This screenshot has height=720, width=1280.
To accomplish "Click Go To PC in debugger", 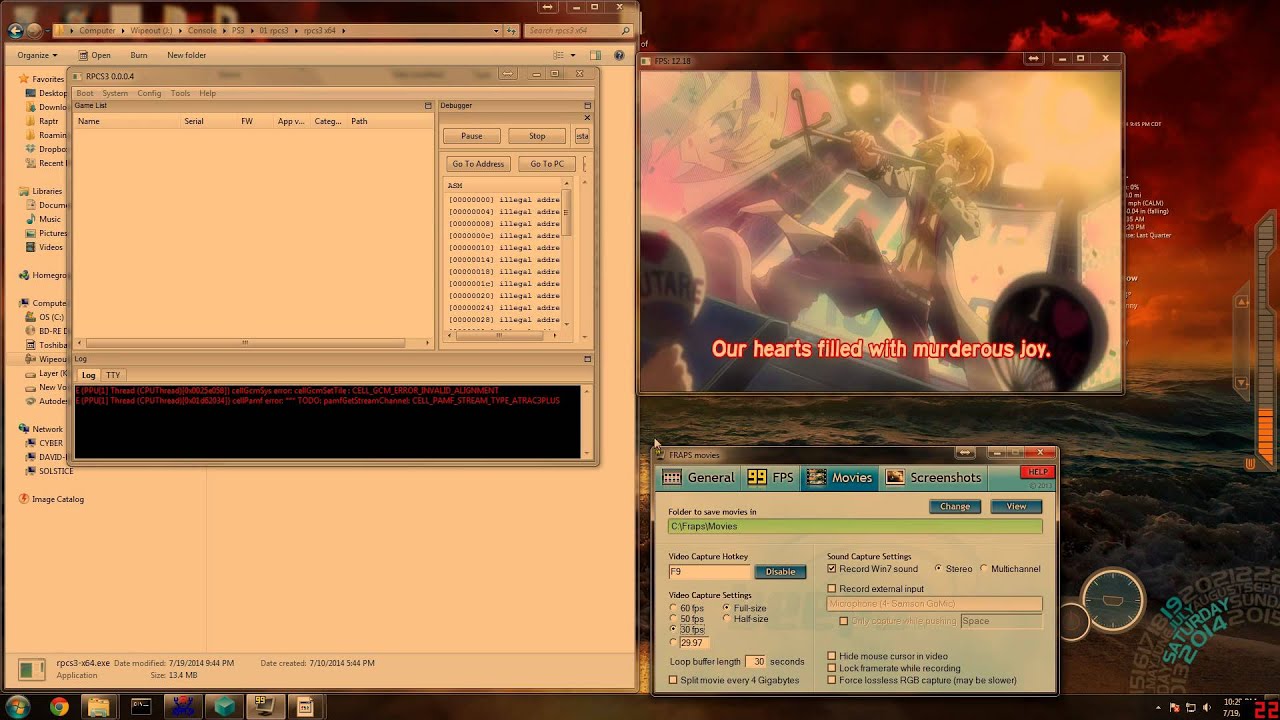I will coord(547,164).
